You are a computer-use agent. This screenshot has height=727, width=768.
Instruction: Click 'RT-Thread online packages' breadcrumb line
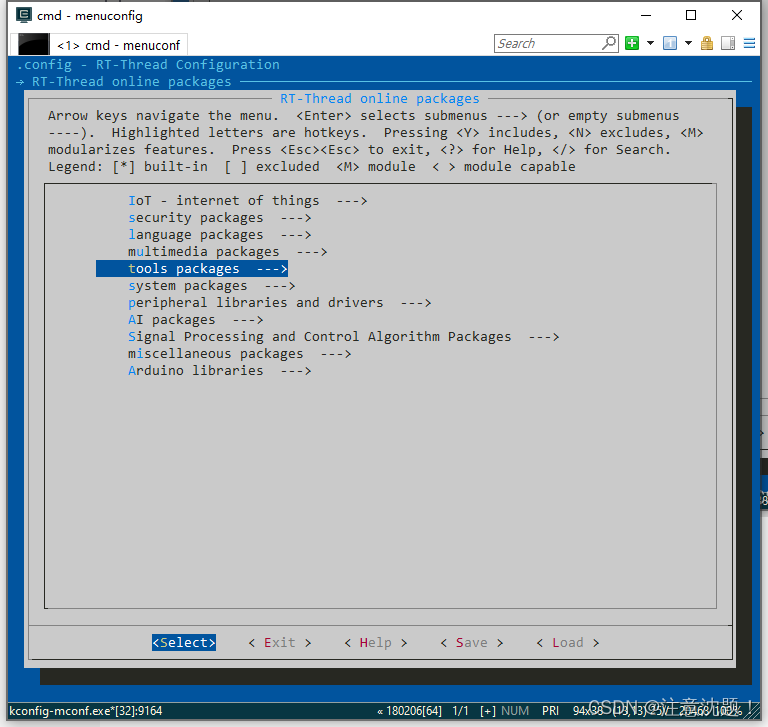pos(131,82)
